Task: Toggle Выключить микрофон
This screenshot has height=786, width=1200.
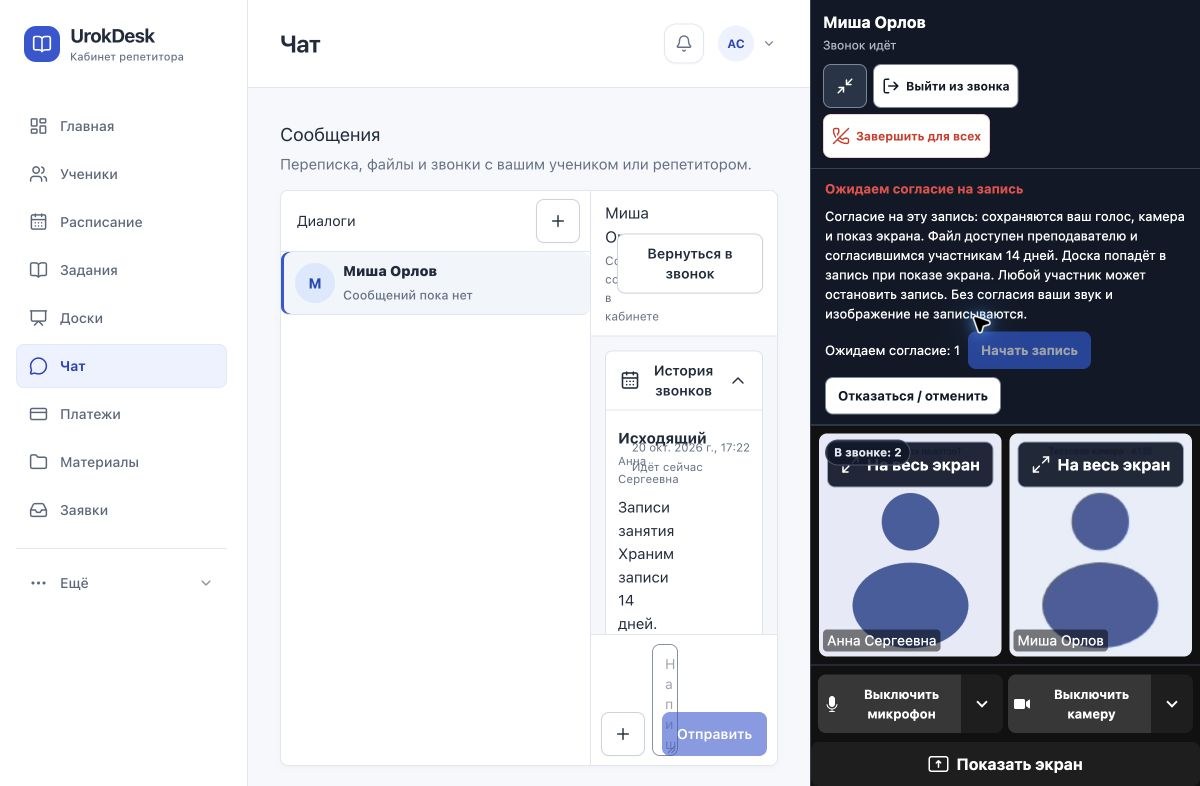Action: coord(890,704)
